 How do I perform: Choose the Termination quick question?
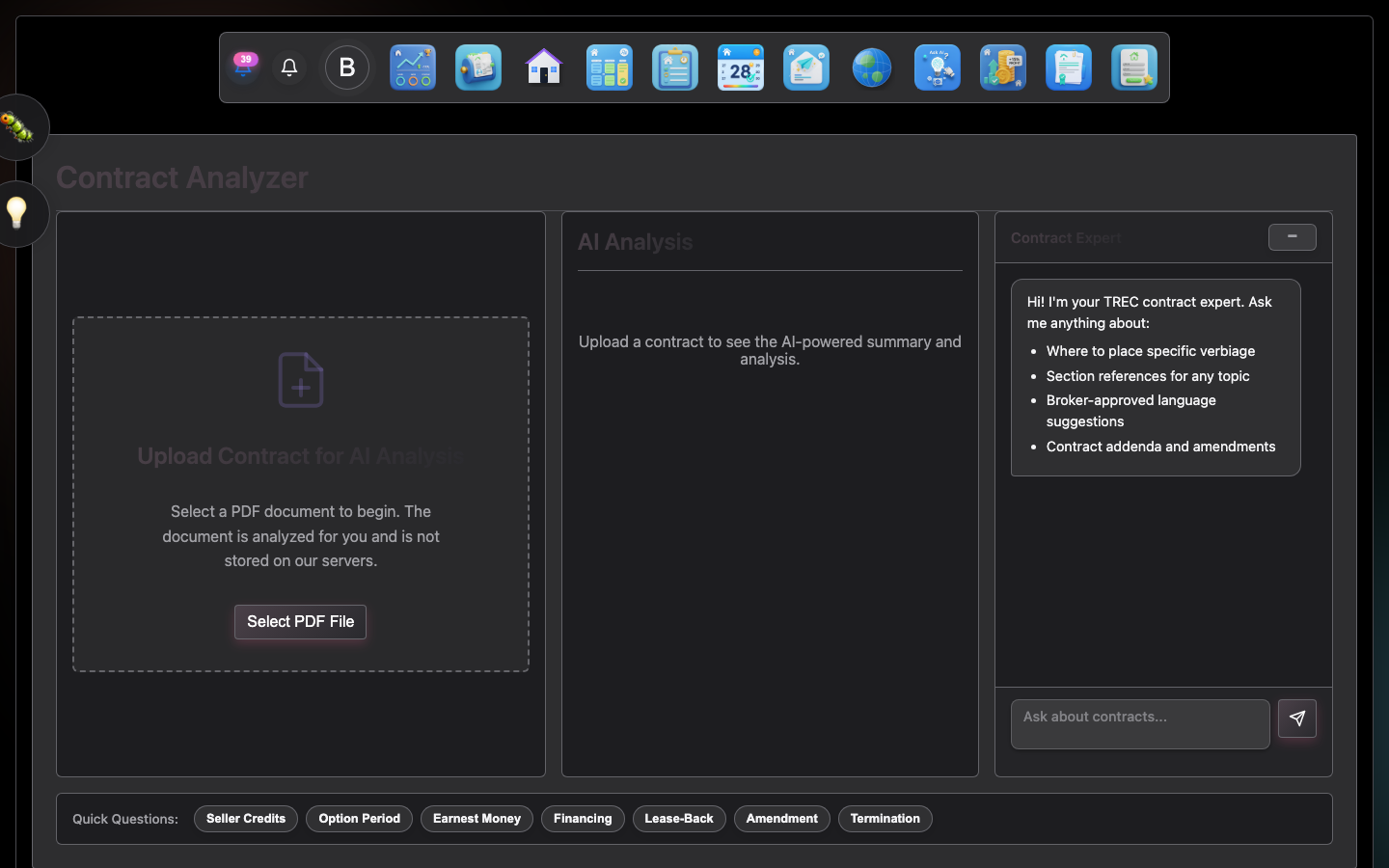point(885,819)
